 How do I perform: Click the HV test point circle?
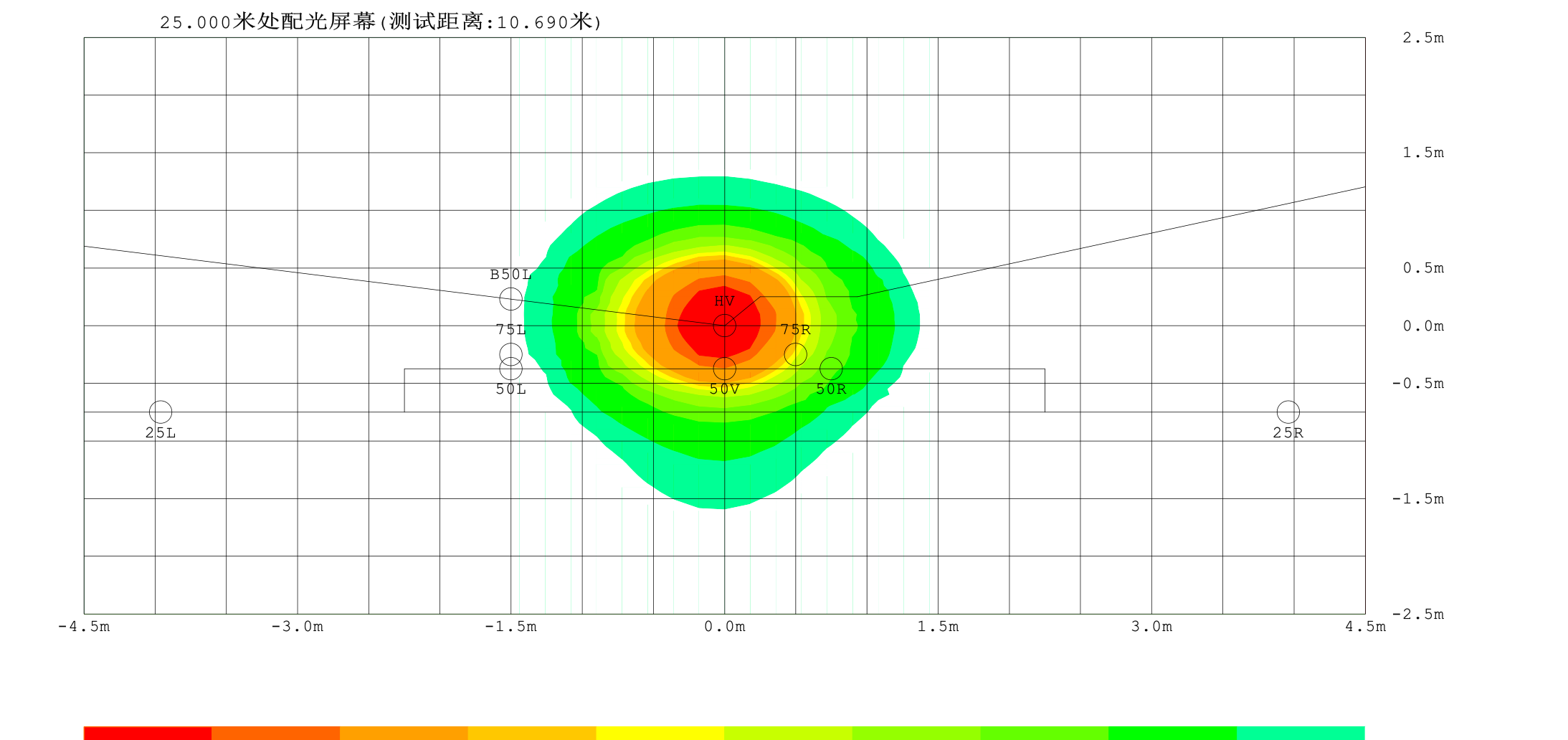click(x=724, y=326)
